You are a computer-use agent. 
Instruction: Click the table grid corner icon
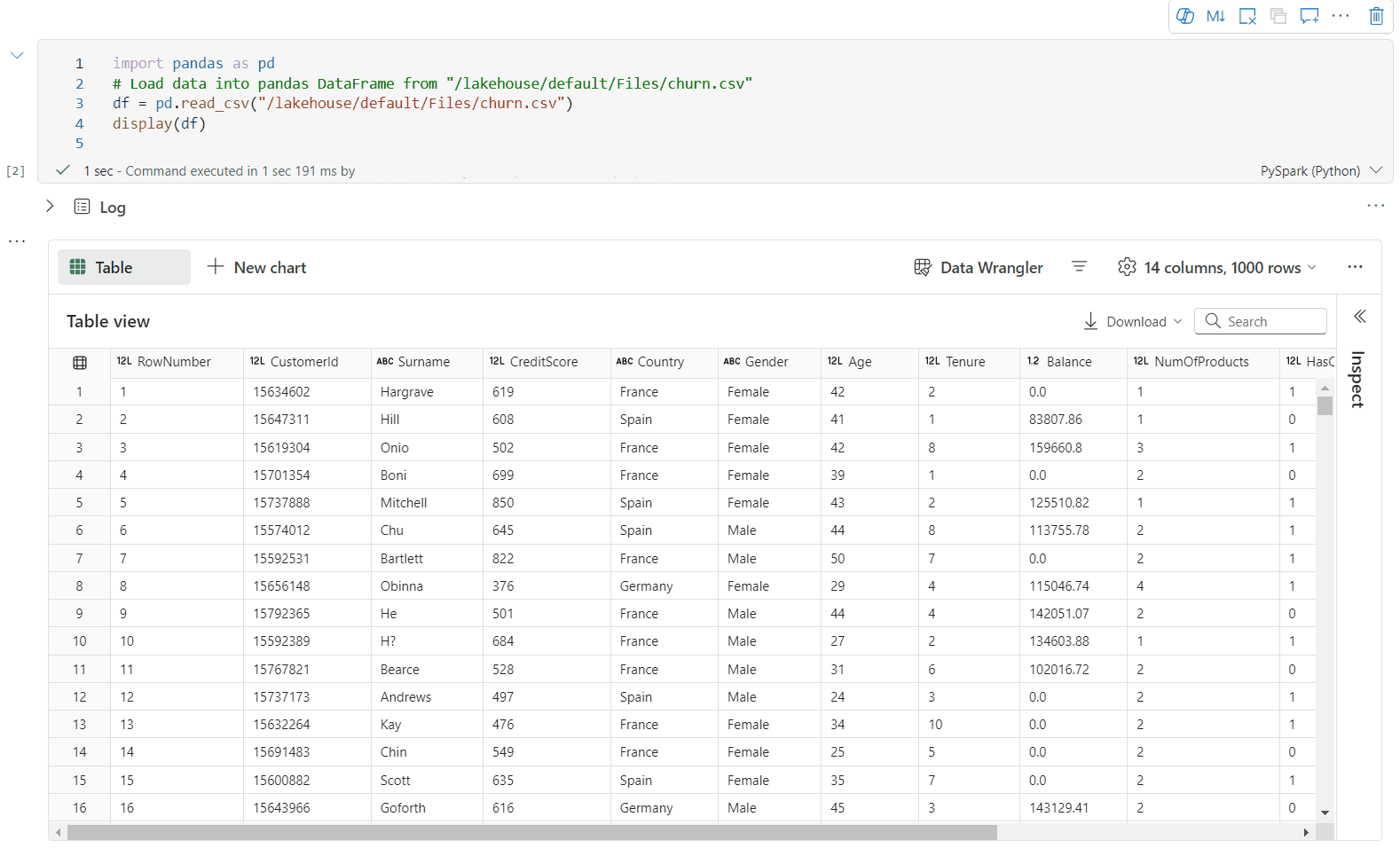coord(80,362)
